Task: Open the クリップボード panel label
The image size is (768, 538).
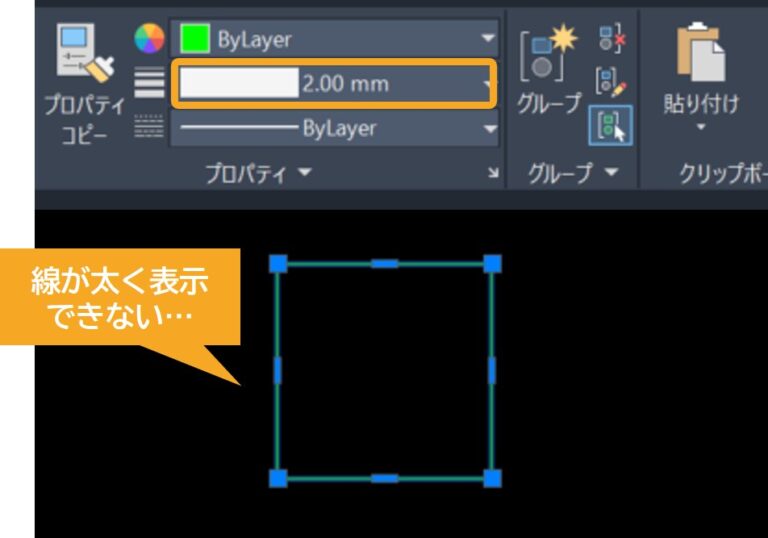Action: [x=722, y=173]
